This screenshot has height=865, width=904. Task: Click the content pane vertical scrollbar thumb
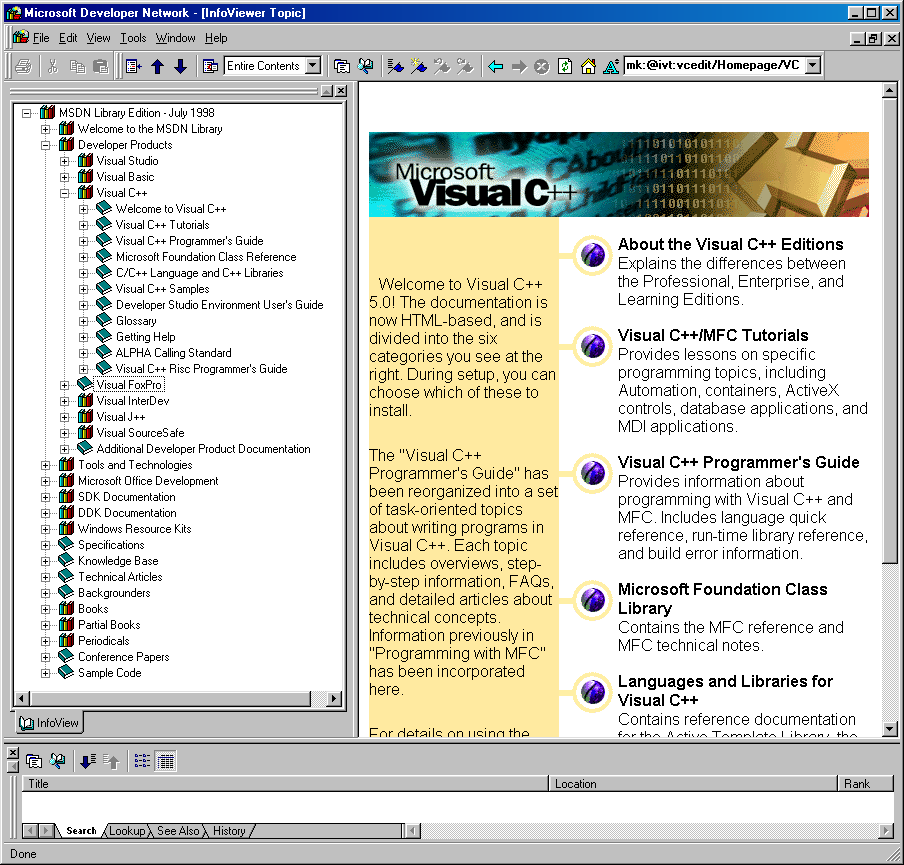point(890,330)
